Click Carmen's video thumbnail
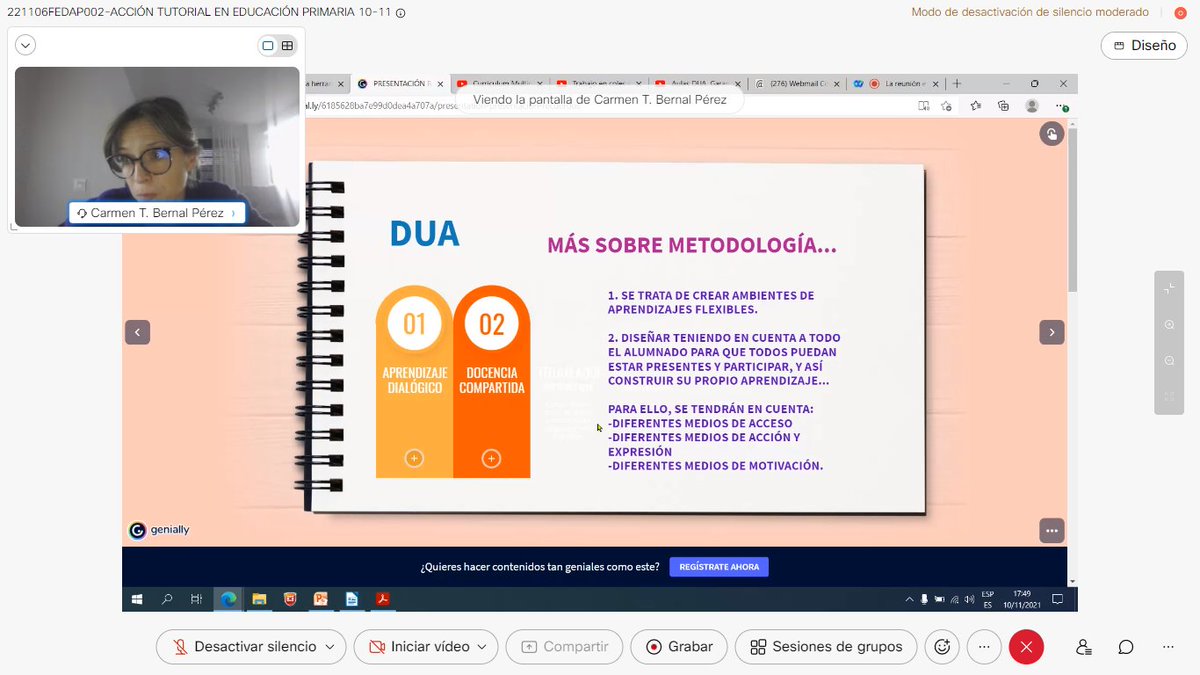 pos(157,146)
